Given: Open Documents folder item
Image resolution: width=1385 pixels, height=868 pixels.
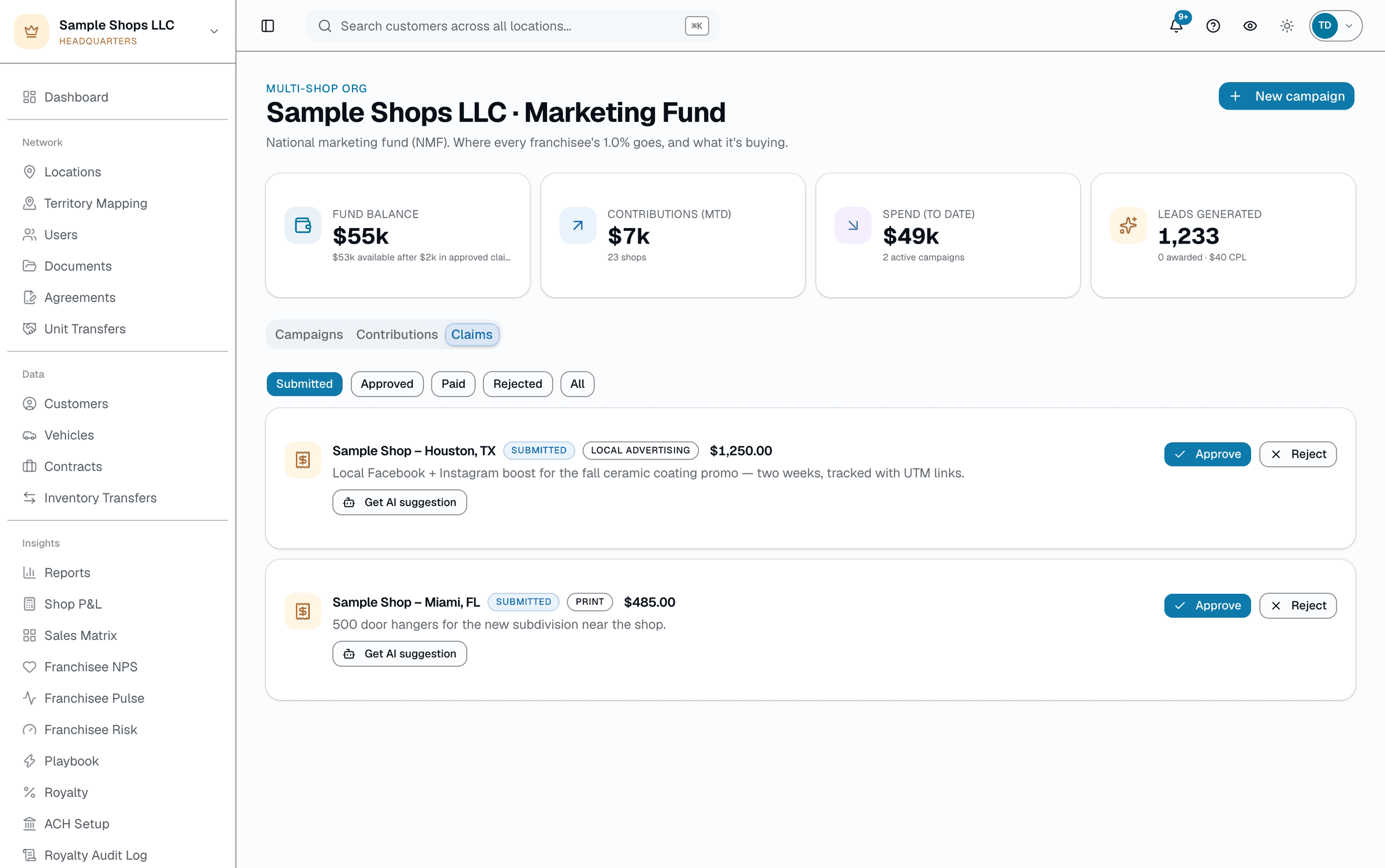Looking at the screenshot, I should point(118,266).
